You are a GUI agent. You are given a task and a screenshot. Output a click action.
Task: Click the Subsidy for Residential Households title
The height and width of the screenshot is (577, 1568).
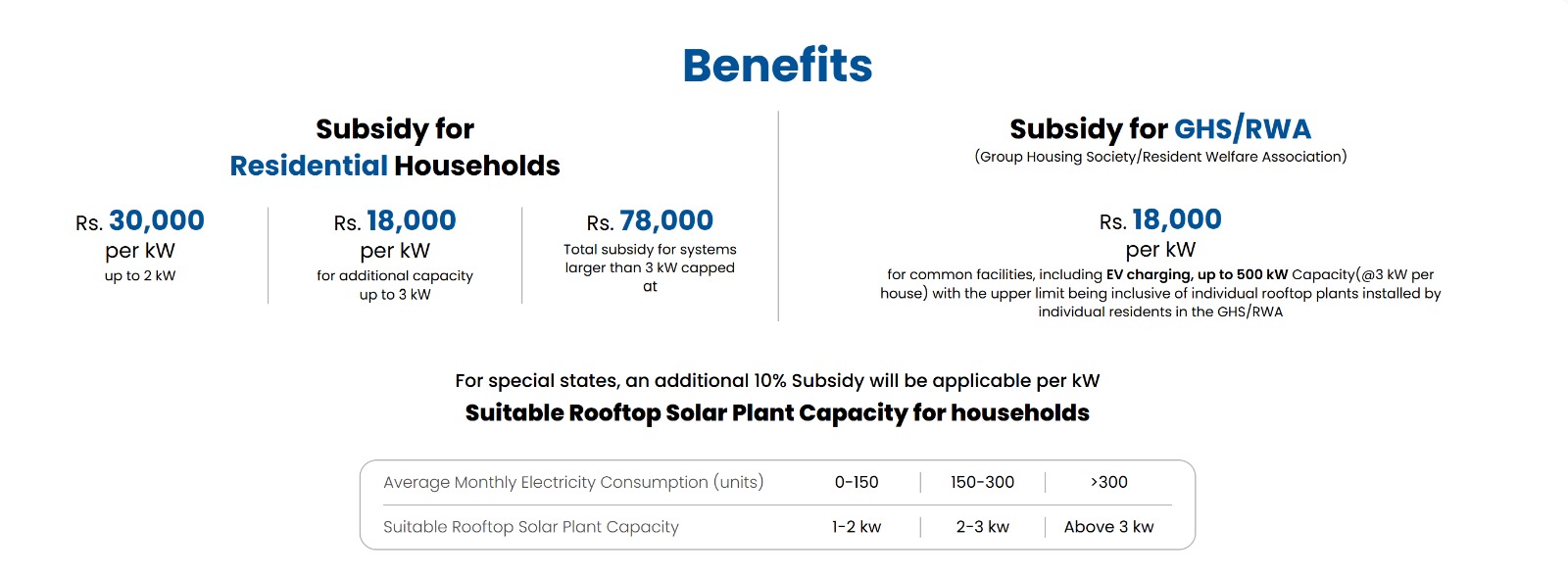[395, 147]
